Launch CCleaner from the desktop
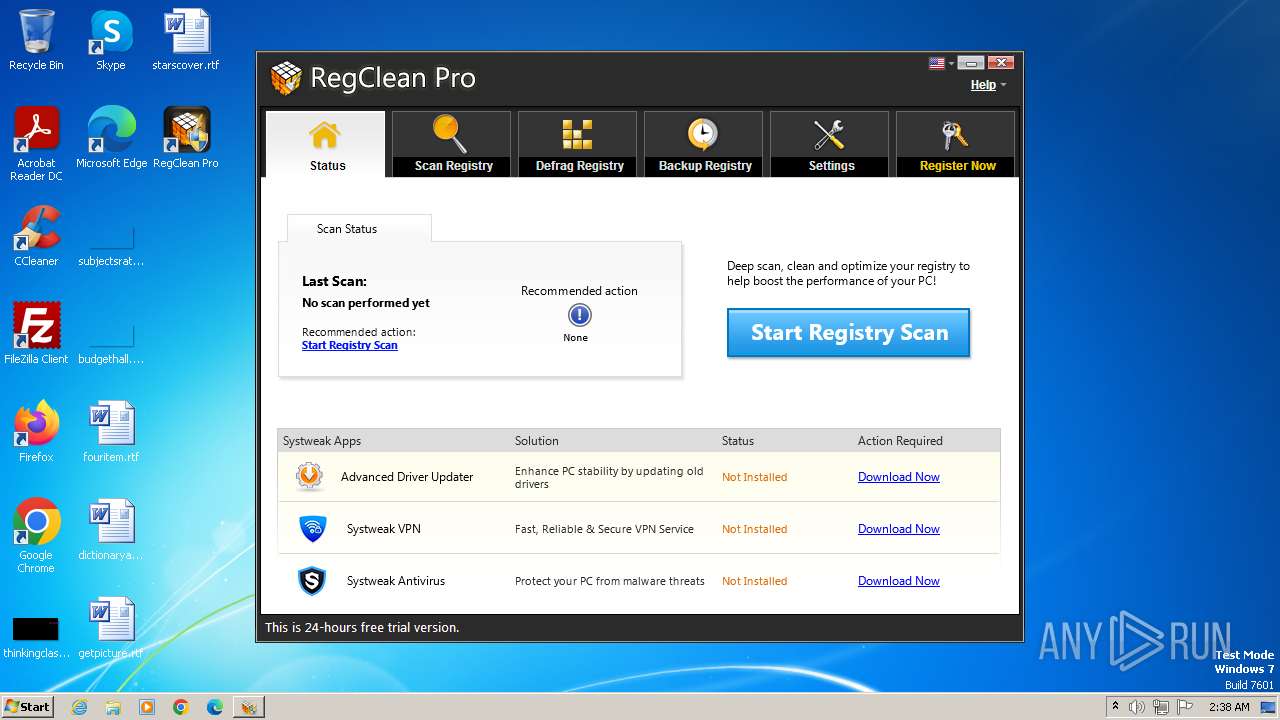 pos(36,236)
